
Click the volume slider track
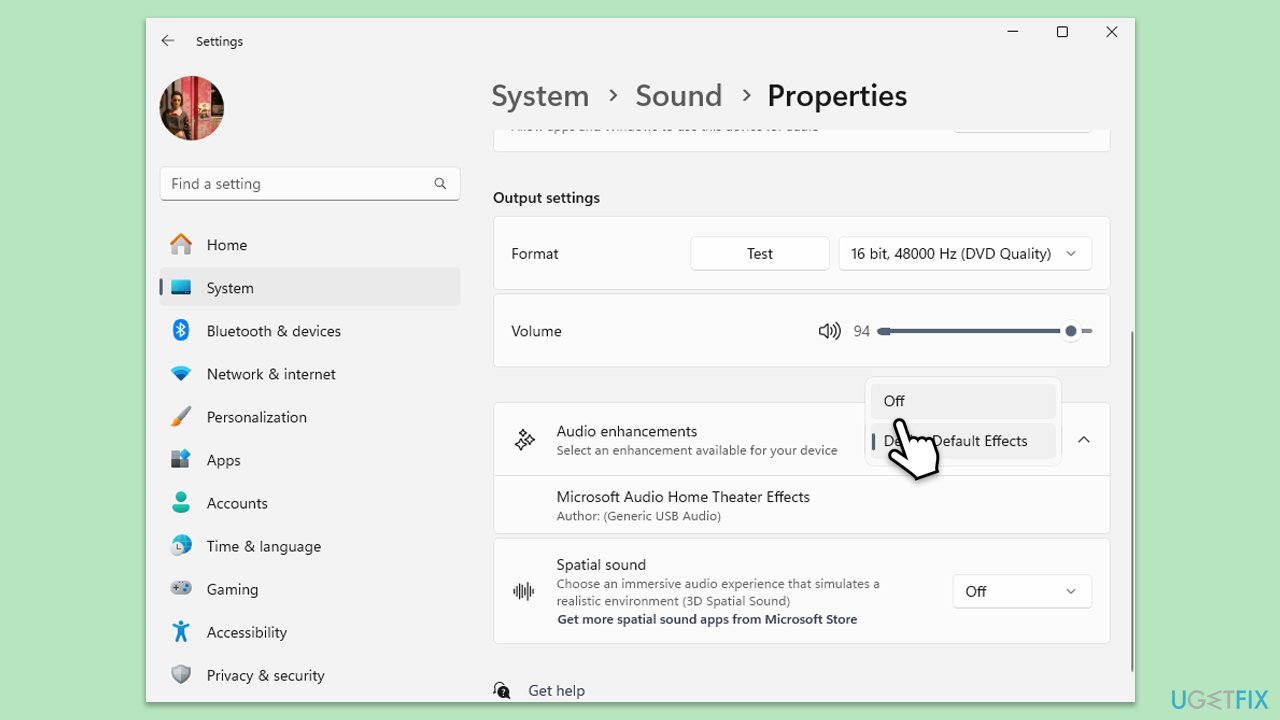pyautogui.click(x=985, y=331)
